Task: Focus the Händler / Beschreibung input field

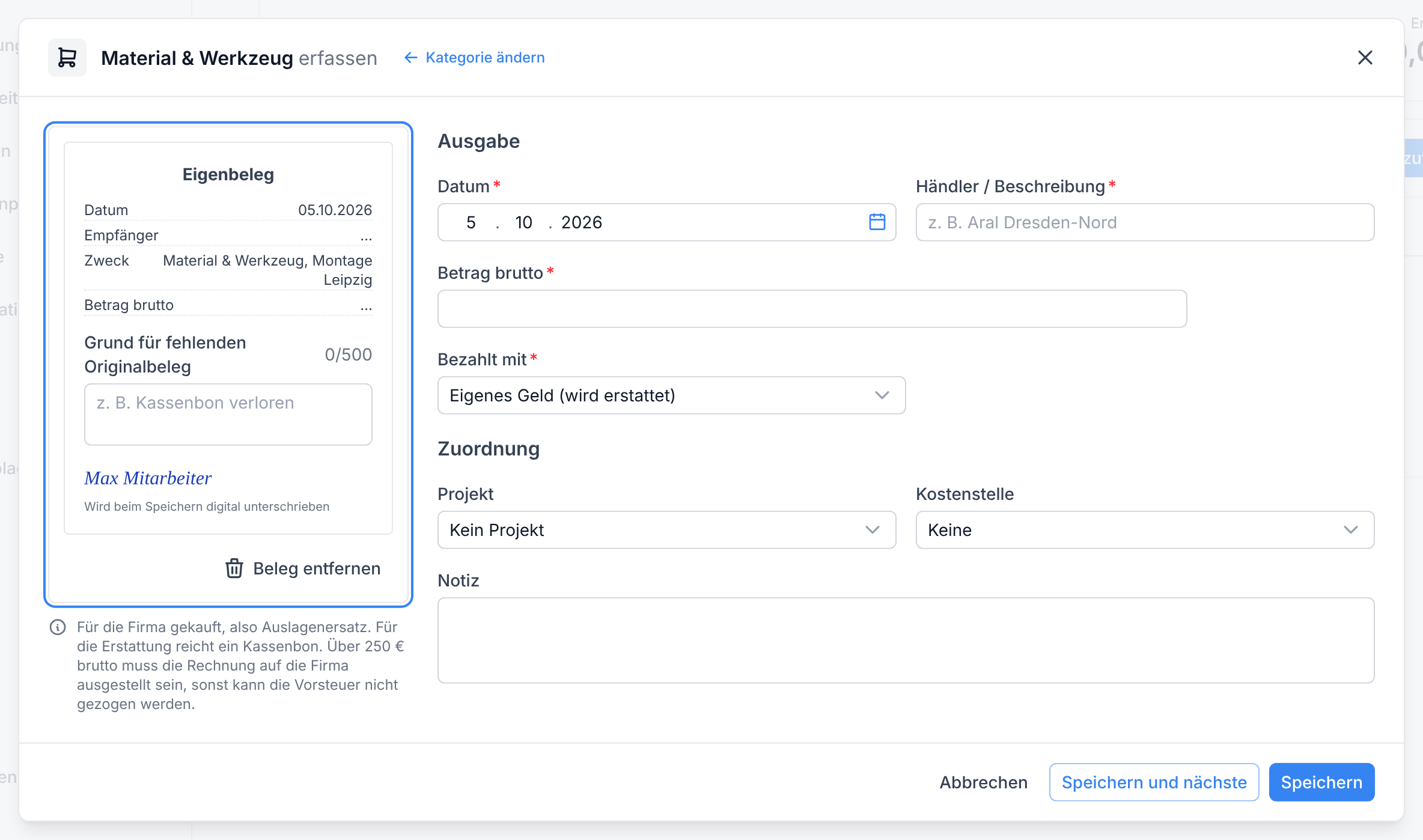Action: pyautogui.click(x=1145, y=222)
